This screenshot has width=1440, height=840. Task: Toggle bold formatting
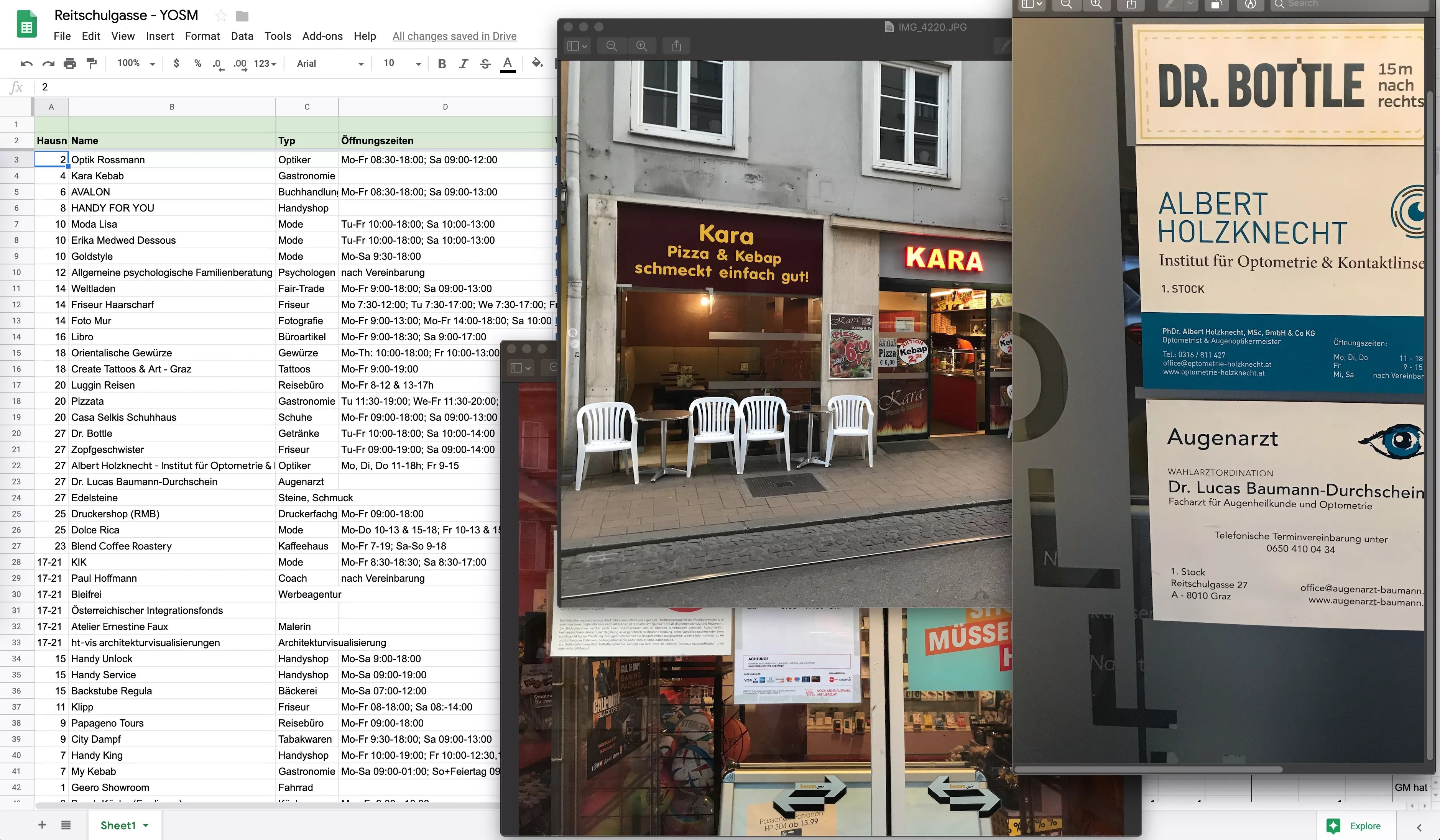(x=442, y=63)
